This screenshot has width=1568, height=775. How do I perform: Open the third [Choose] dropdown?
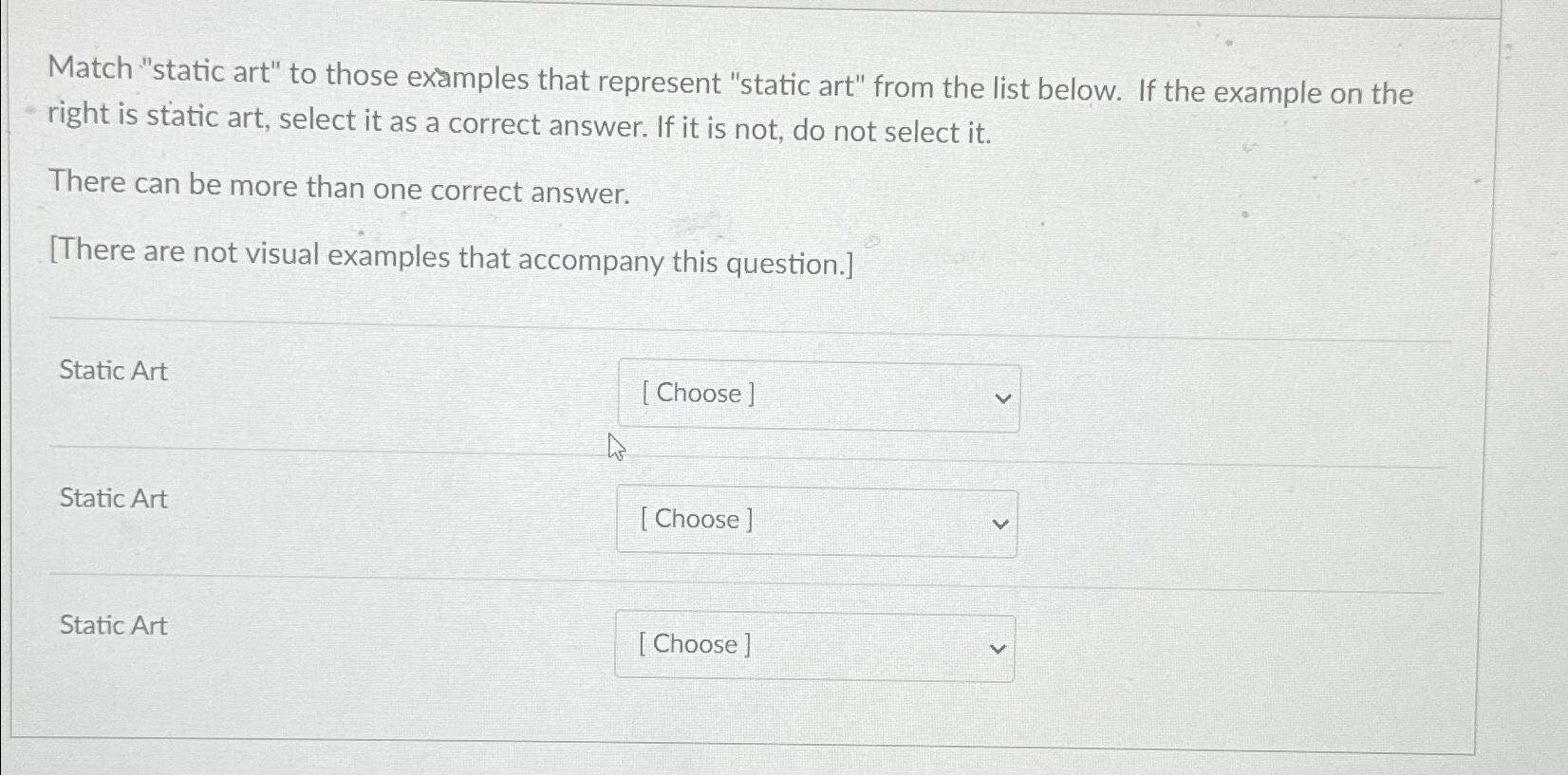click(812, 646)
